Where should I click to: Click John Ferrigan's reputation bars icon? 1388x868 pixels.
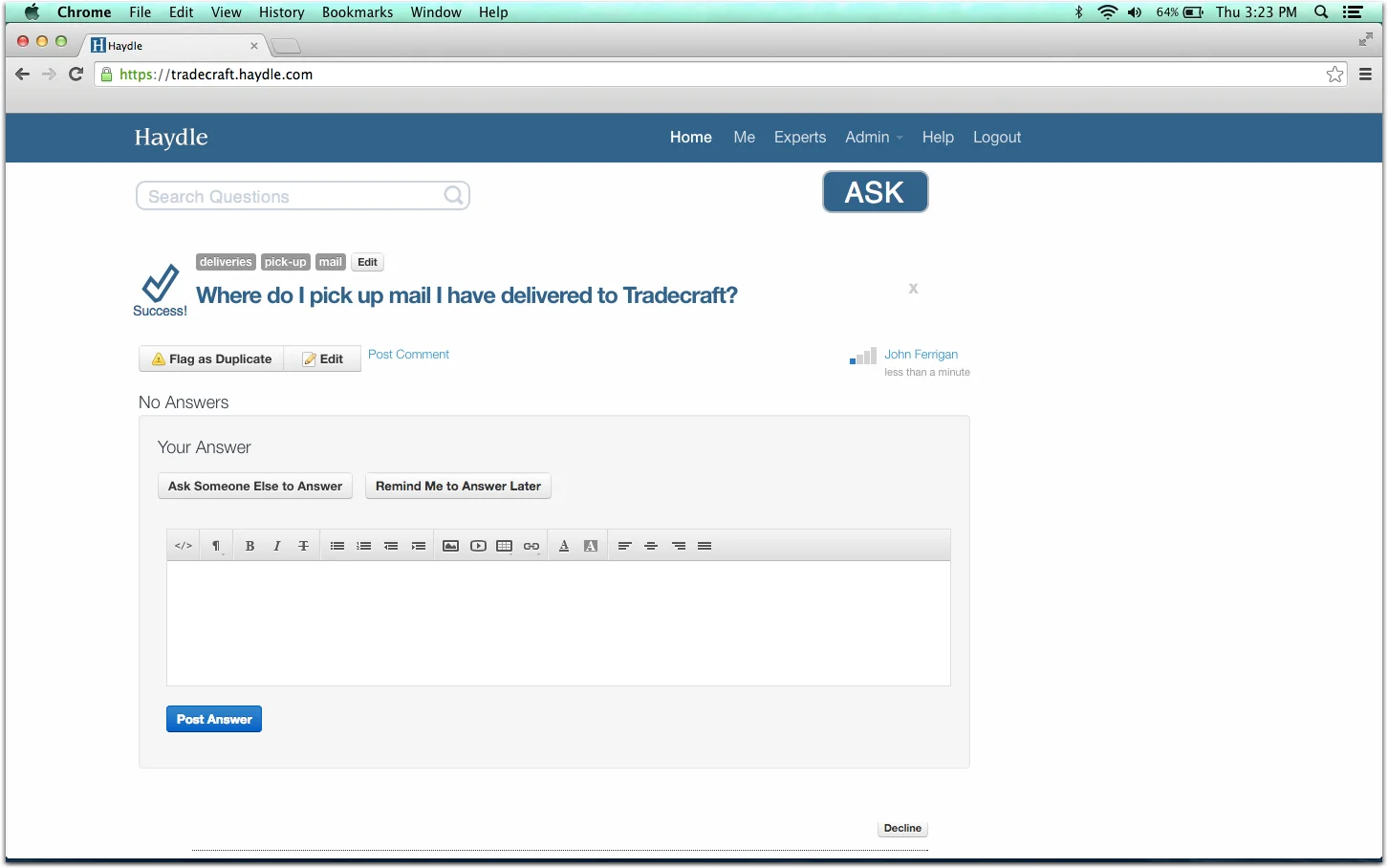coord(863,357)
